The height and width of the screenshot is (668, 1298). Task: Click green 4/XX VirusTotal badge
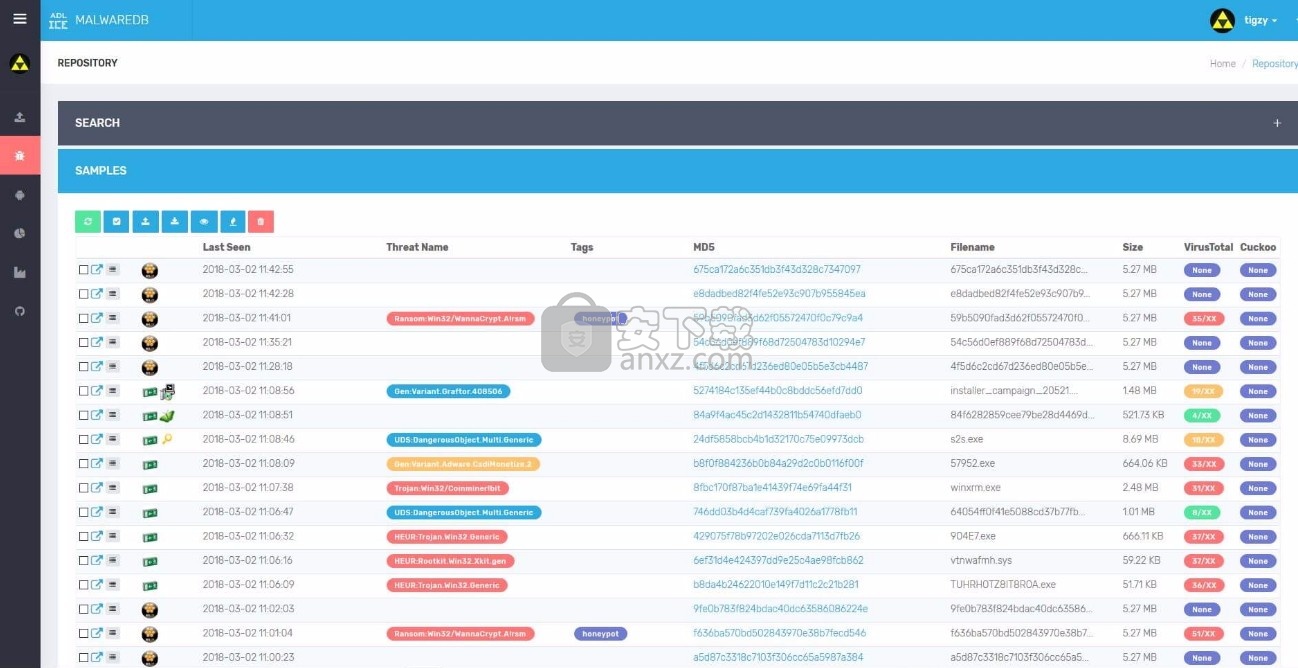point(1204,416)
